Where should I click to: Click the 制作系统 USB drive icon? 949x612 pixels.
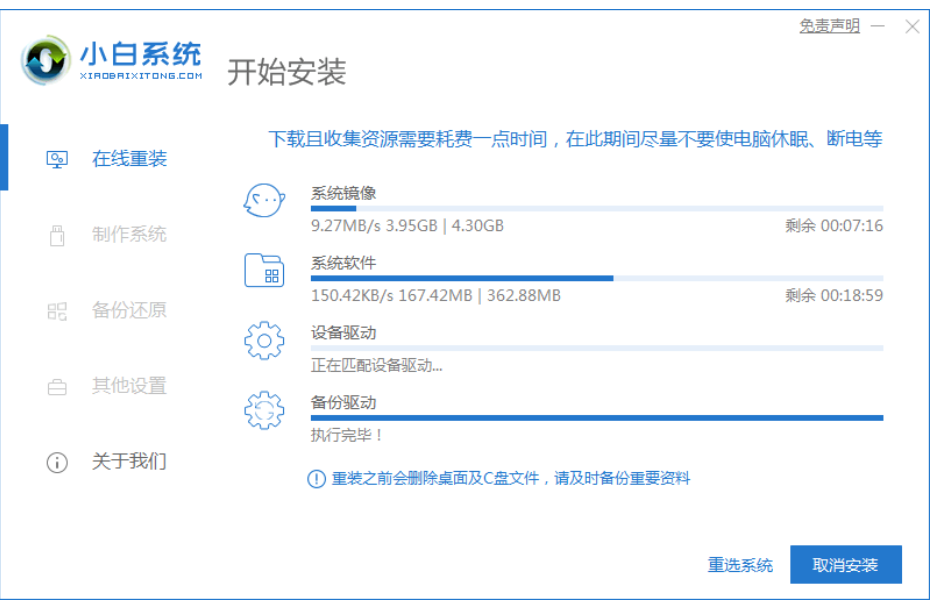[x=57, y=235]
